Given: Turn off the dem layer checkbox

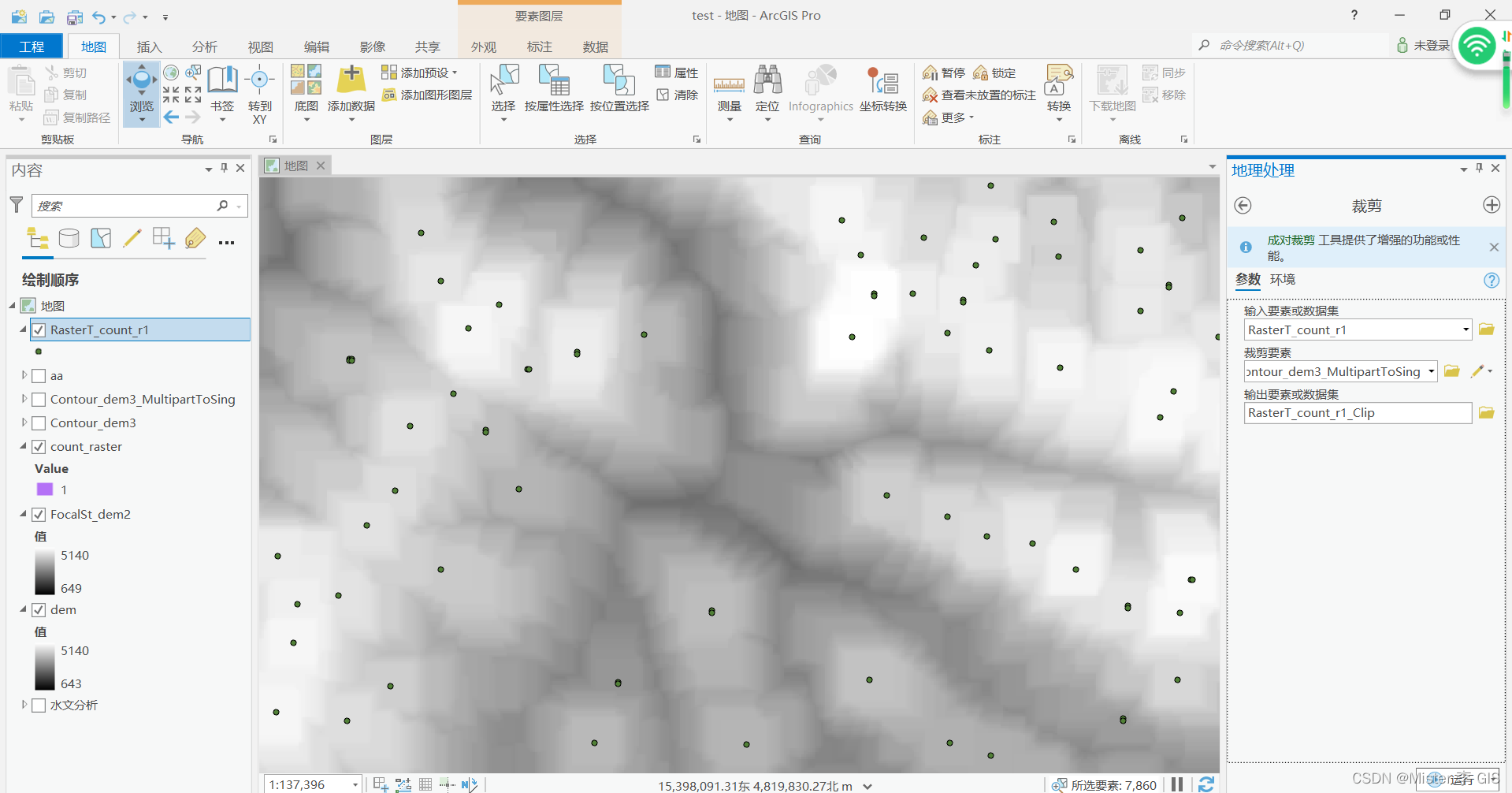Looking at the screenshot, I should click(39, 609).
